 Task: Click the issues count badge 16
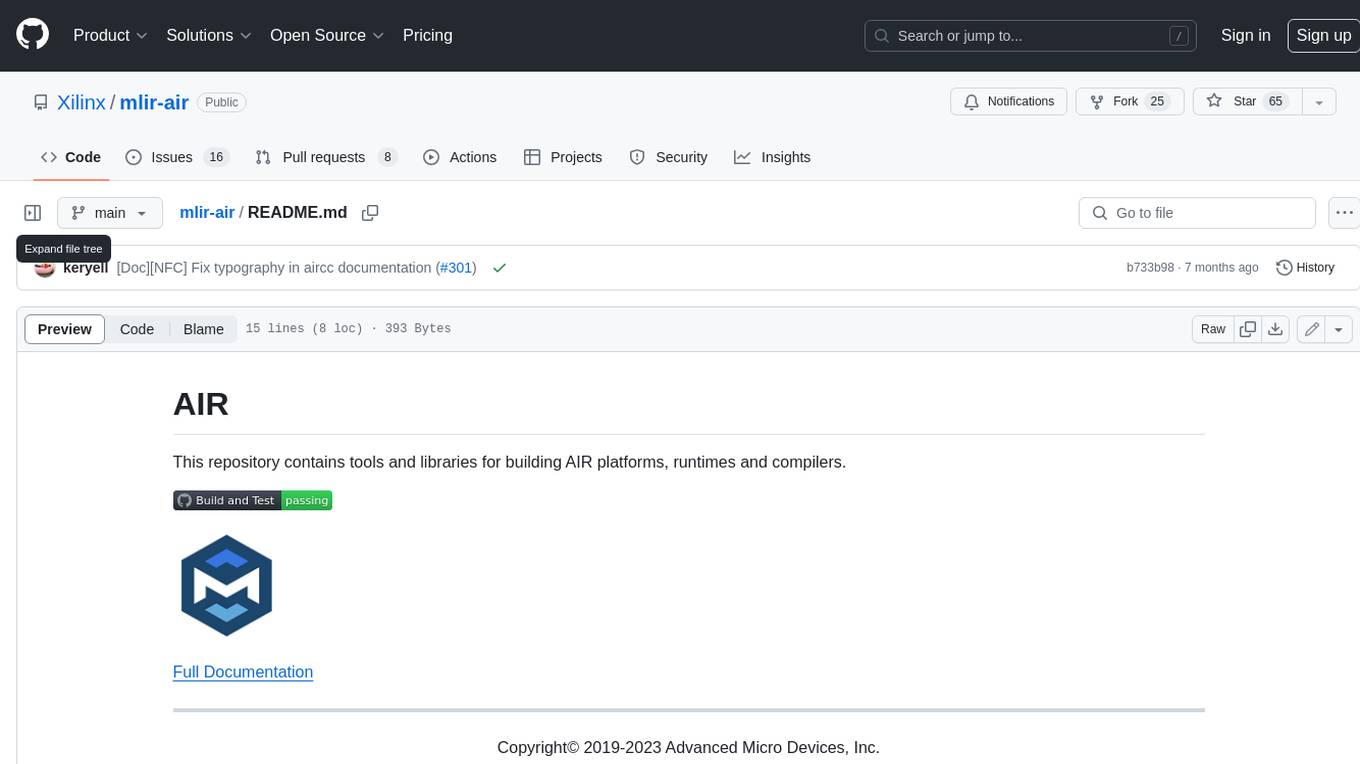point(216,157)
